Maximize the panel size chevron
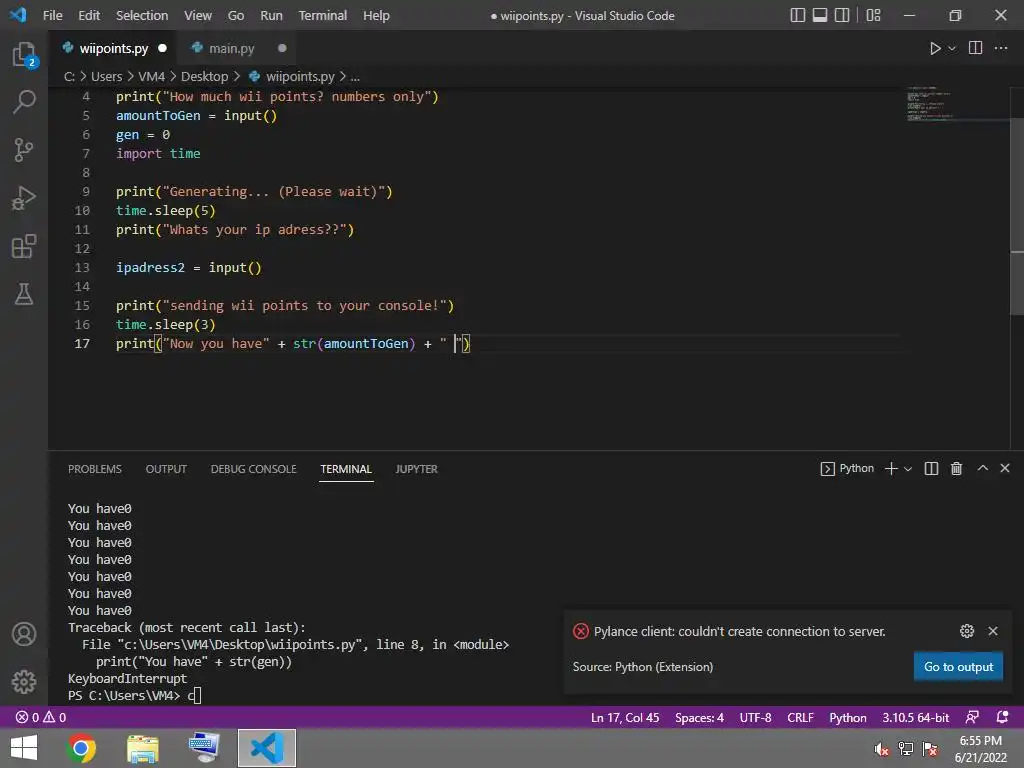The height and width of the screenshot is (768, 1024). pyautogui.click(x=982, y=468)
